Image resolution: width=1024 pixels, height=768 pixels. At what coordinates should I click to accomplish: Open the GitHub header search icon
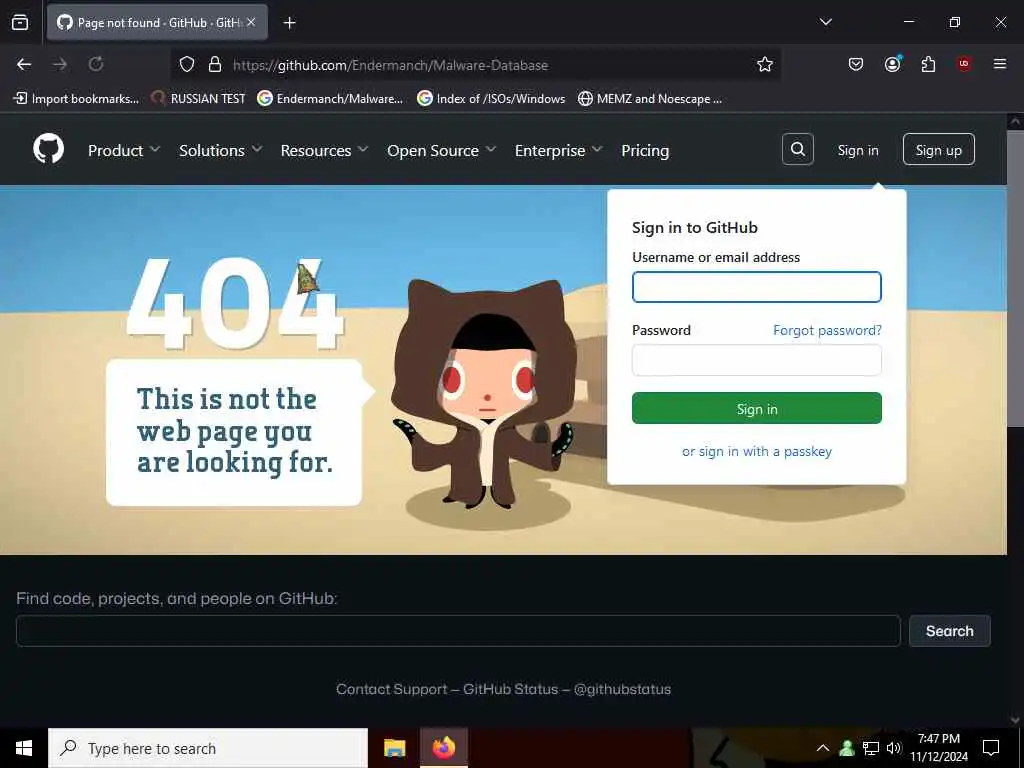(797, 150)
